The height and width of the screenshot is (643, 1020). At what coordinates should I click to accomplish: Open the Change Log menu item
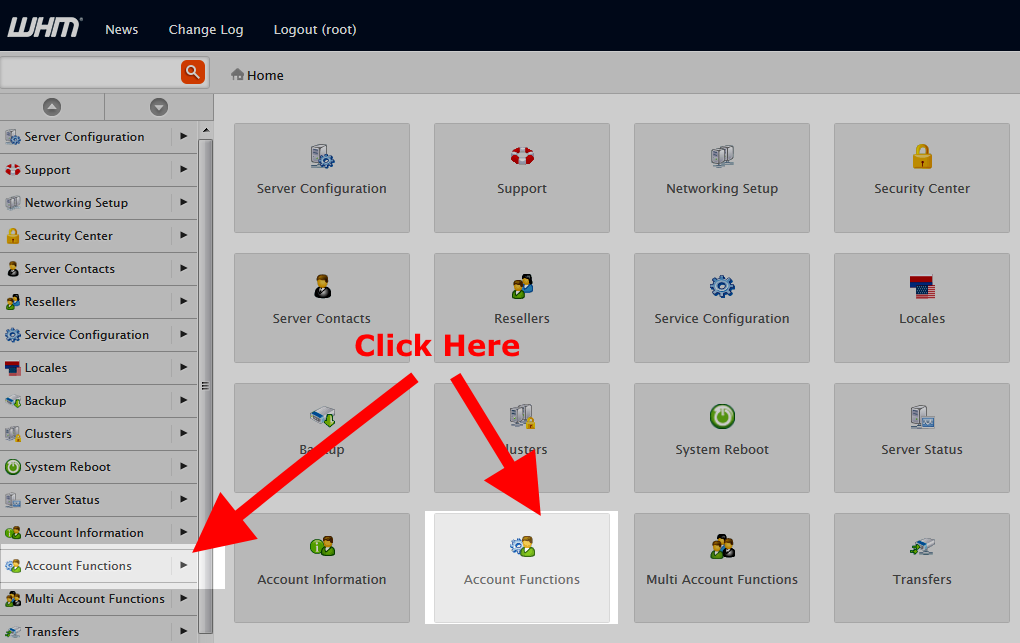tap(206, 30)
